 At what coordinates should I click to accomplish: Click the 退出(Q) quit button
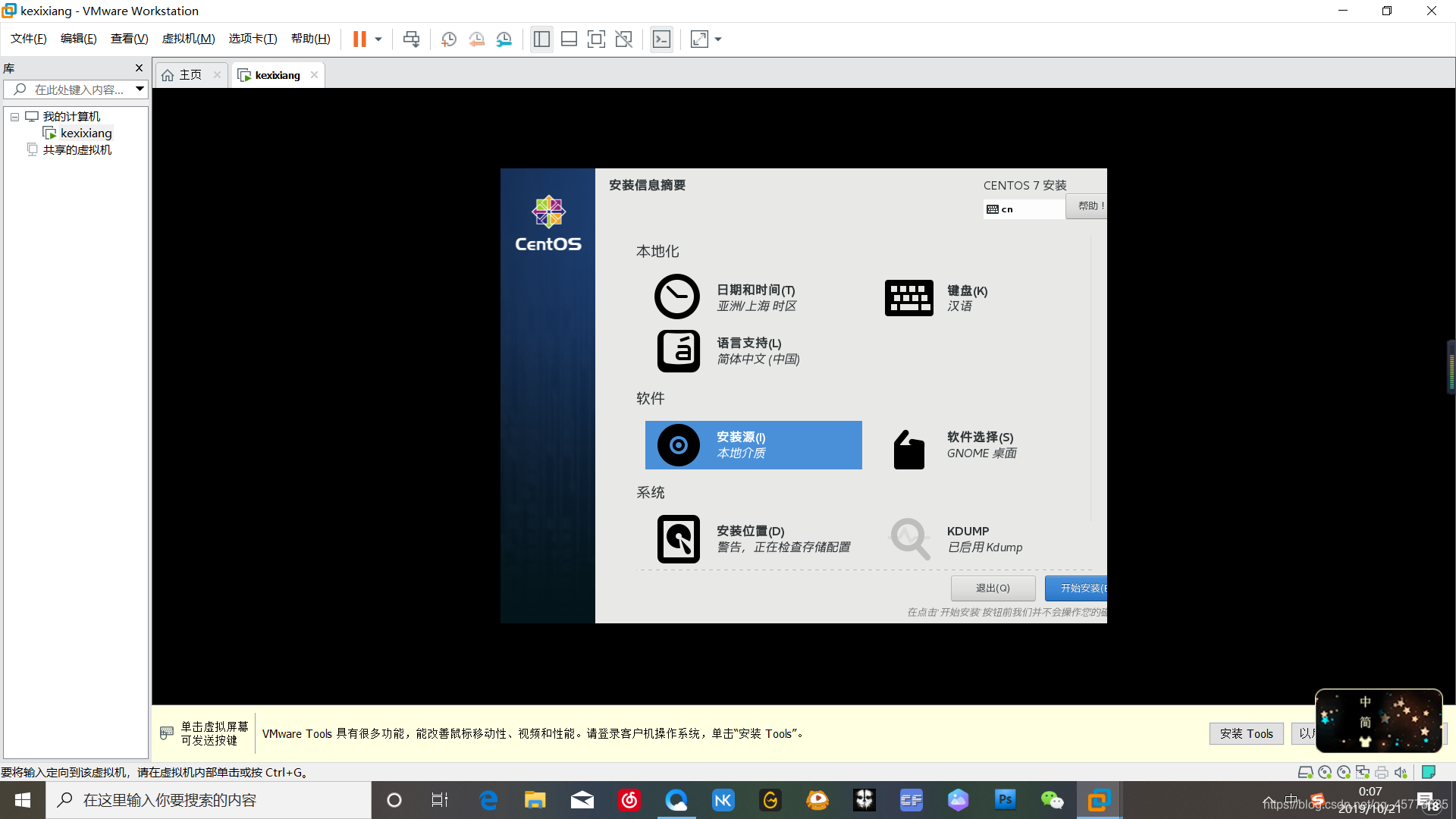click(x=993, y=588)
